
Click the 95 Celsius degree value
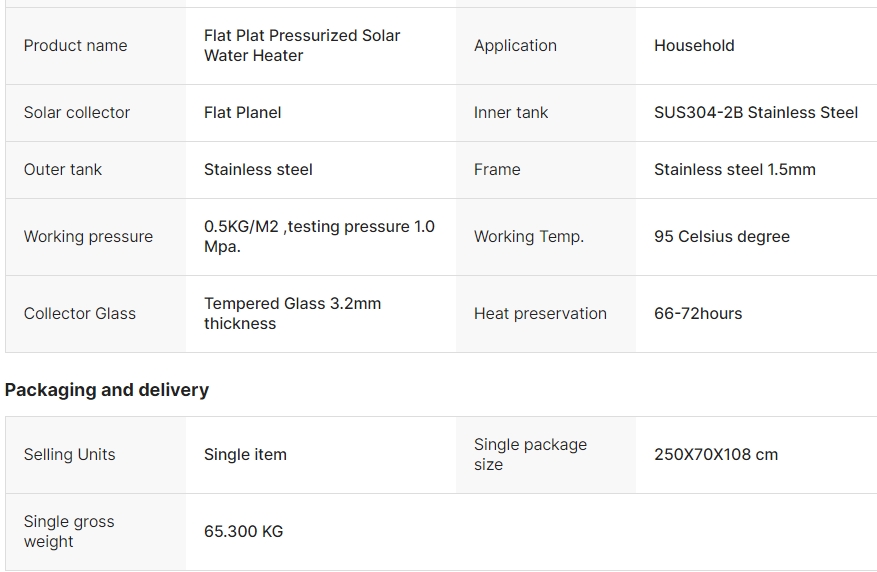coord(722,237)
